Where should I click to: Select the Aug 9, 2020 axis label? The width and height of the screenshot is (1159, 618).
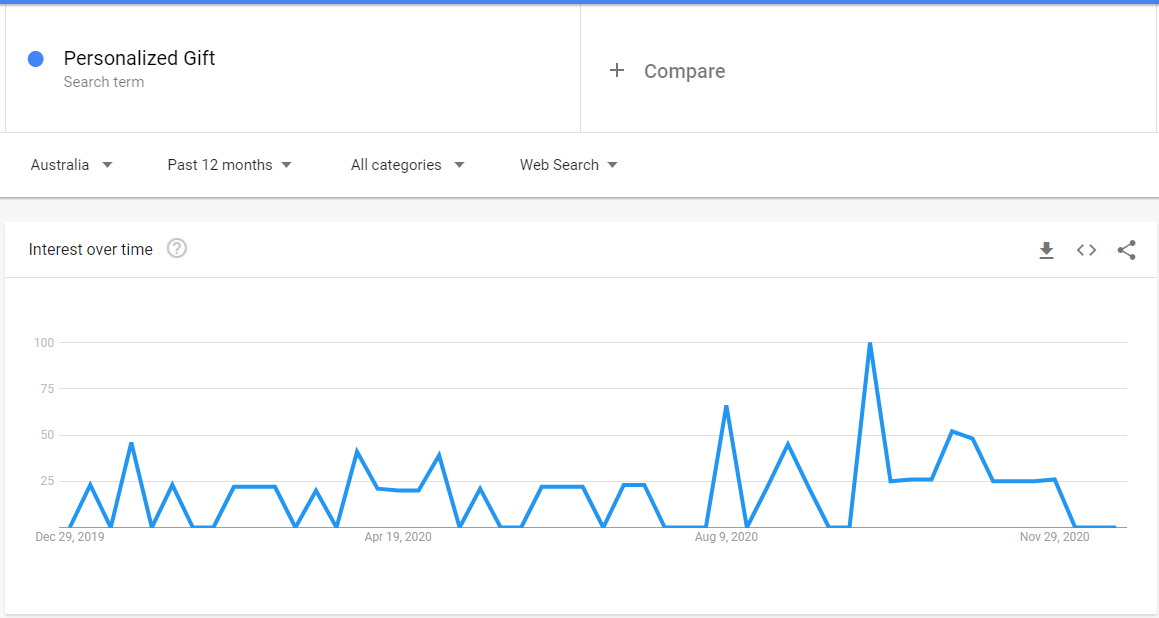(726, 537)
